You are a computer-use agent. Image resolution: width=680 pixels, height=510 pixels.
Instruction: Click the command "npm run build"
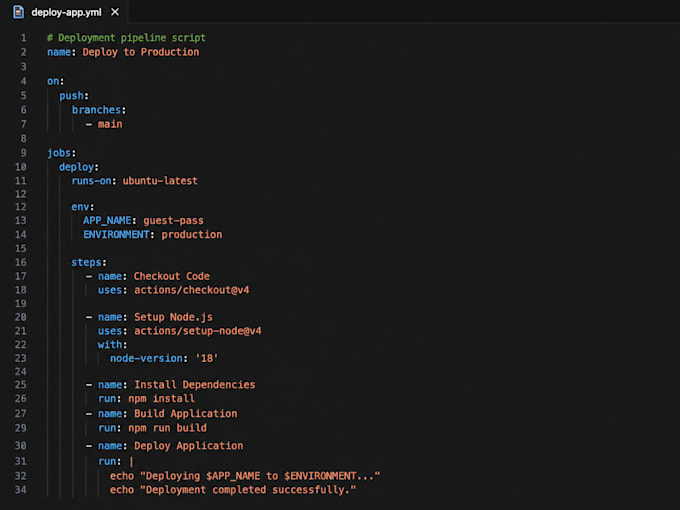[167, 428]
